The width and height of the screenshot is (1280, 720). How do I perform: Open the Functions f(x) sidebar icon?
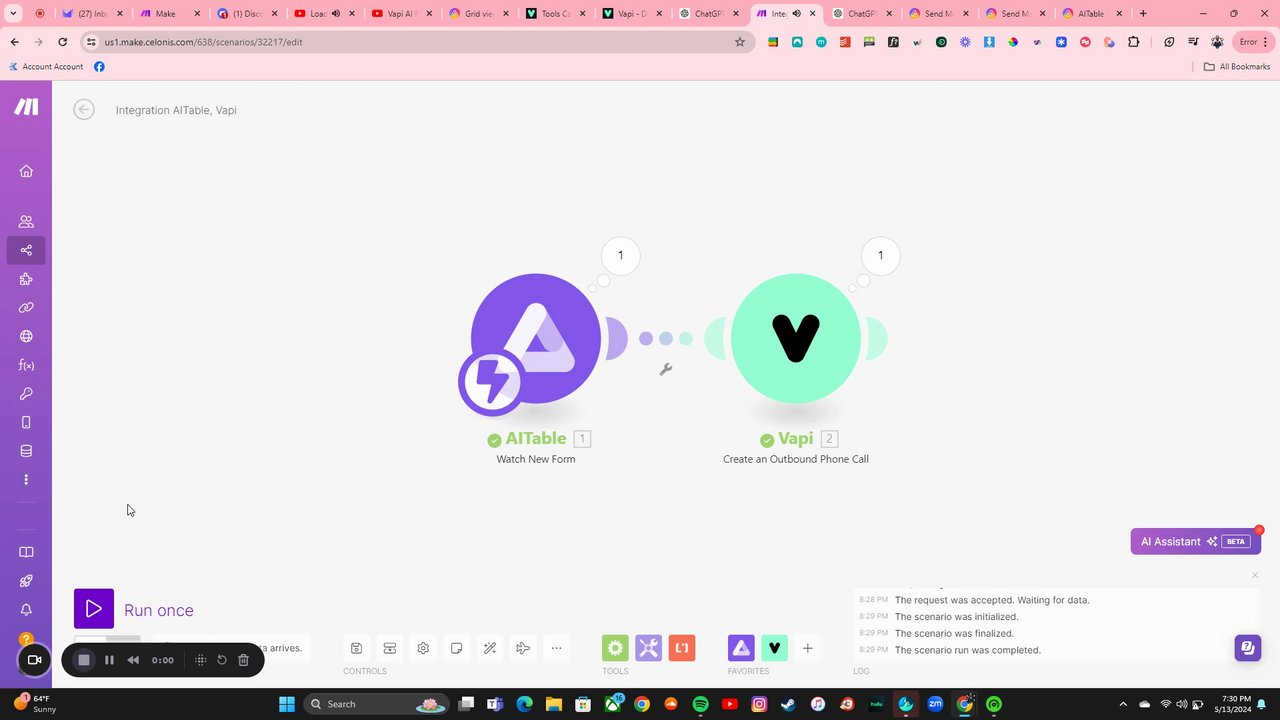(26, 365)
